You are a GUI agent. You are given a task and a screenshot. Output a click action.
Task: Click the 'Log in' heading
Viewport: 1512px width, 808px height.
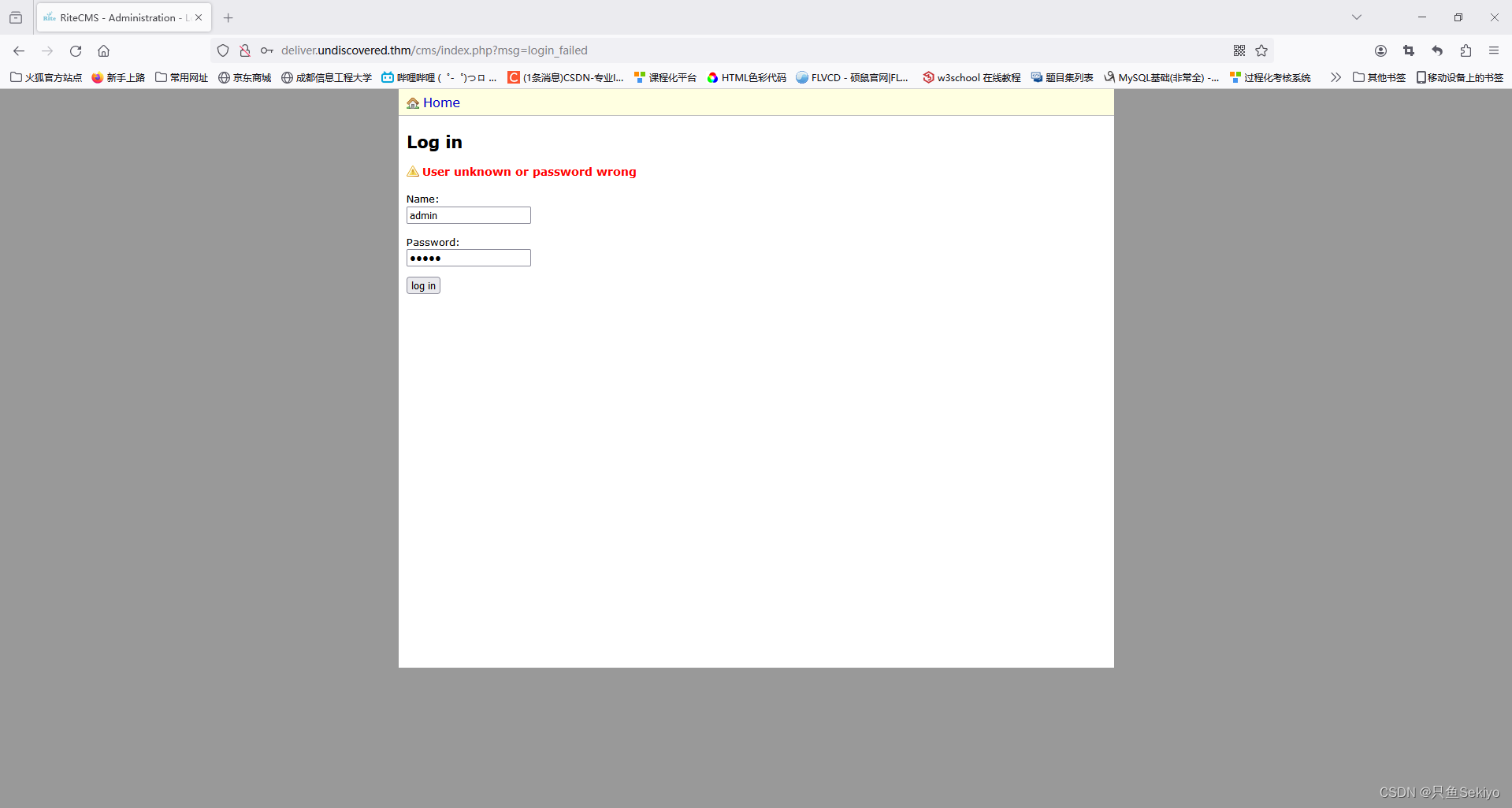[434, 142]
